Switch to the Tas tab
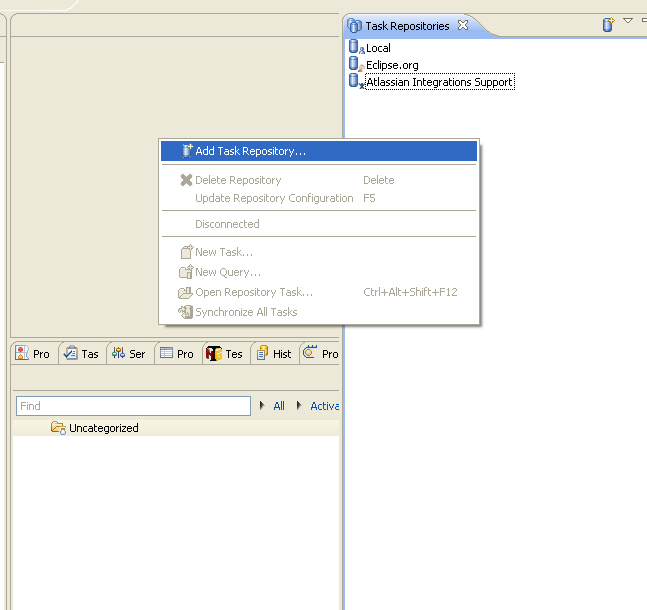The image size is (647, 610). click(81, 354)
